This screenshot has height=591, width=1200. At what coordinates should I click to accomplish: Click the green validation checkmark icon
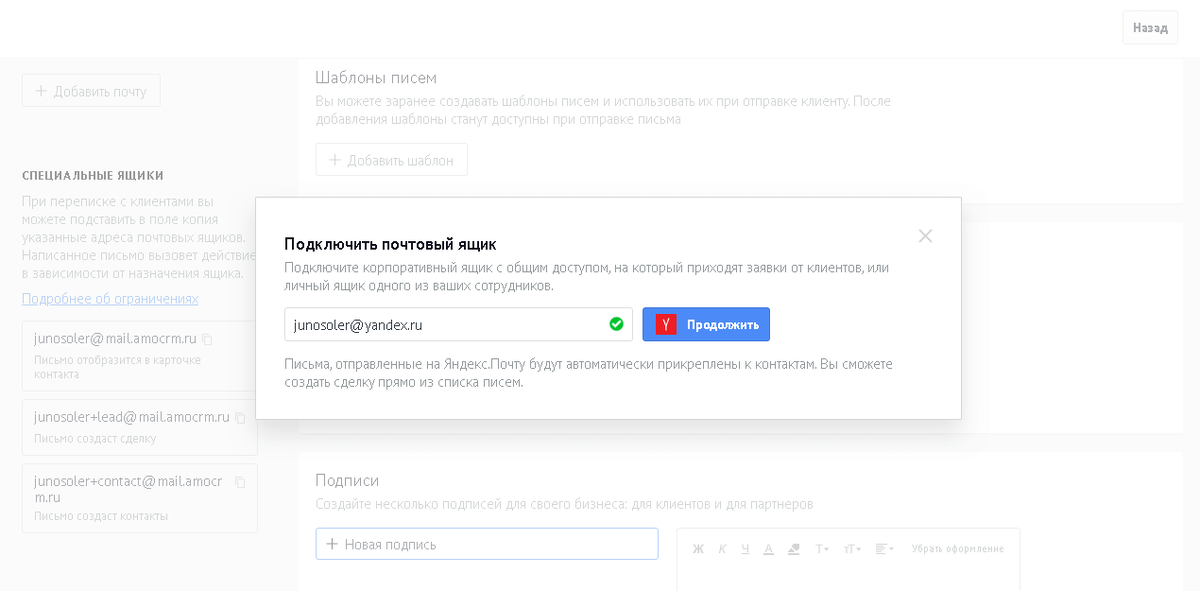pyautogui.click(x=616, y=324)
